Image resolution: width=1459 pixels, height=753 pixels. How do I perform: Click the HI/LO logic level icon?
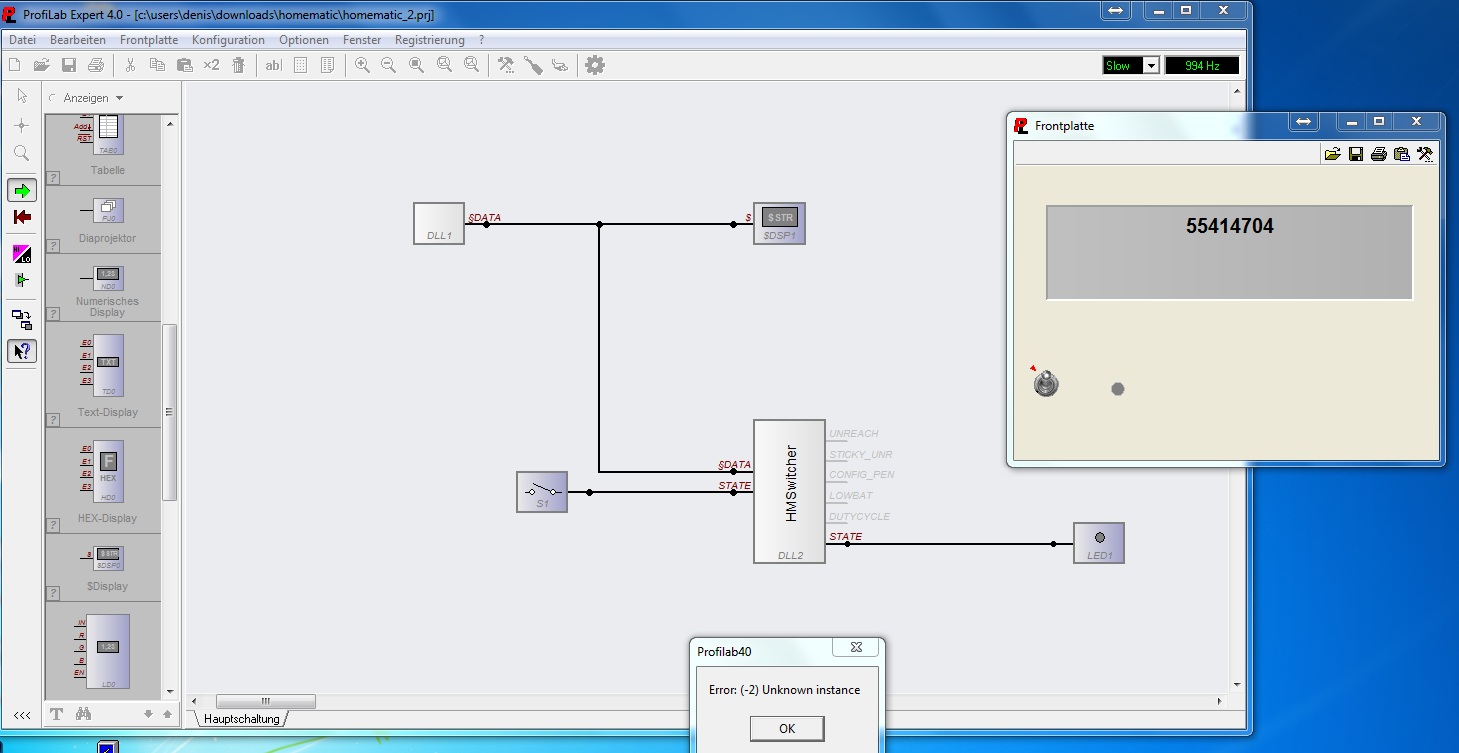click(22, 254)
